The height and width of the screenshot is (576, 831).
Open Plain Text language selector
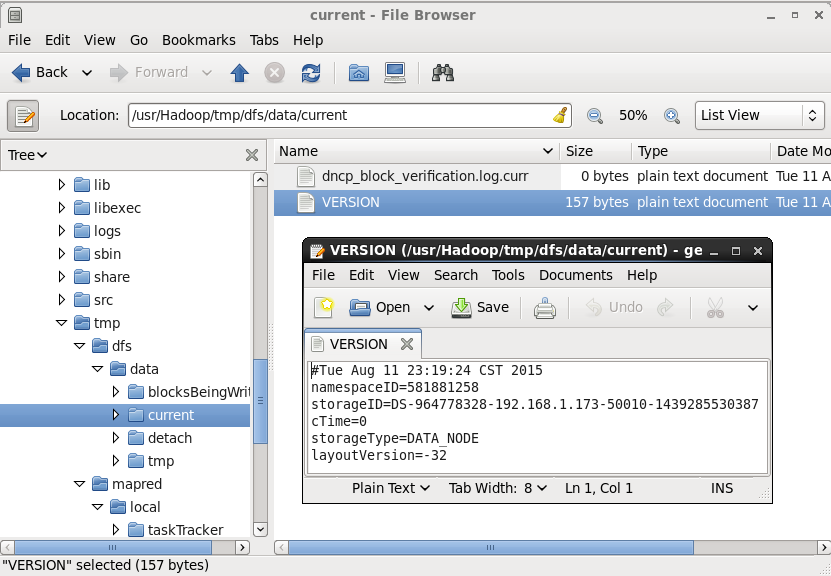[x=391, y=488]
